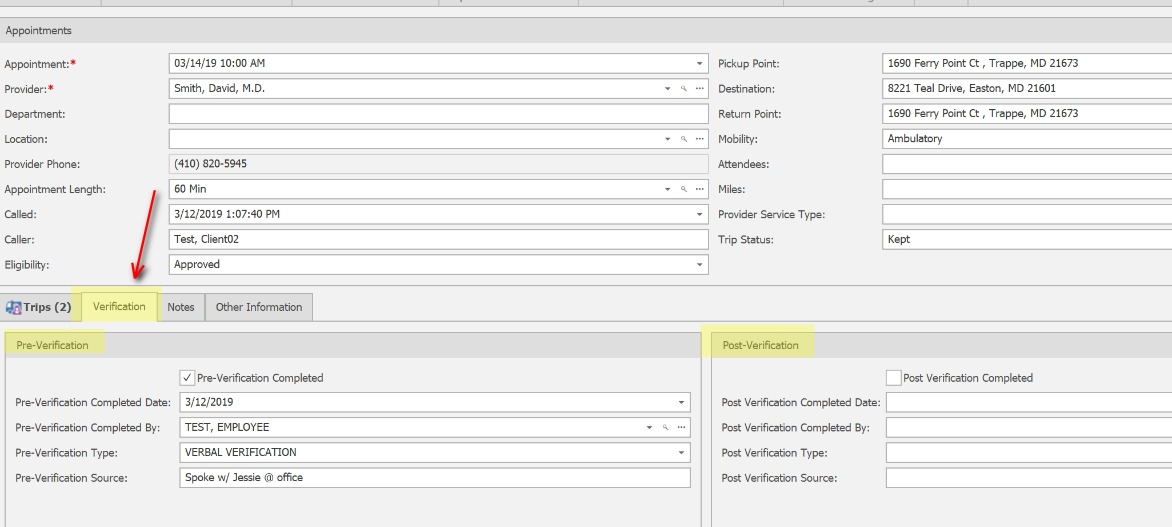
Task: Expand the Appointment Length dropdown arrow
Action: [x=667, y=190]
